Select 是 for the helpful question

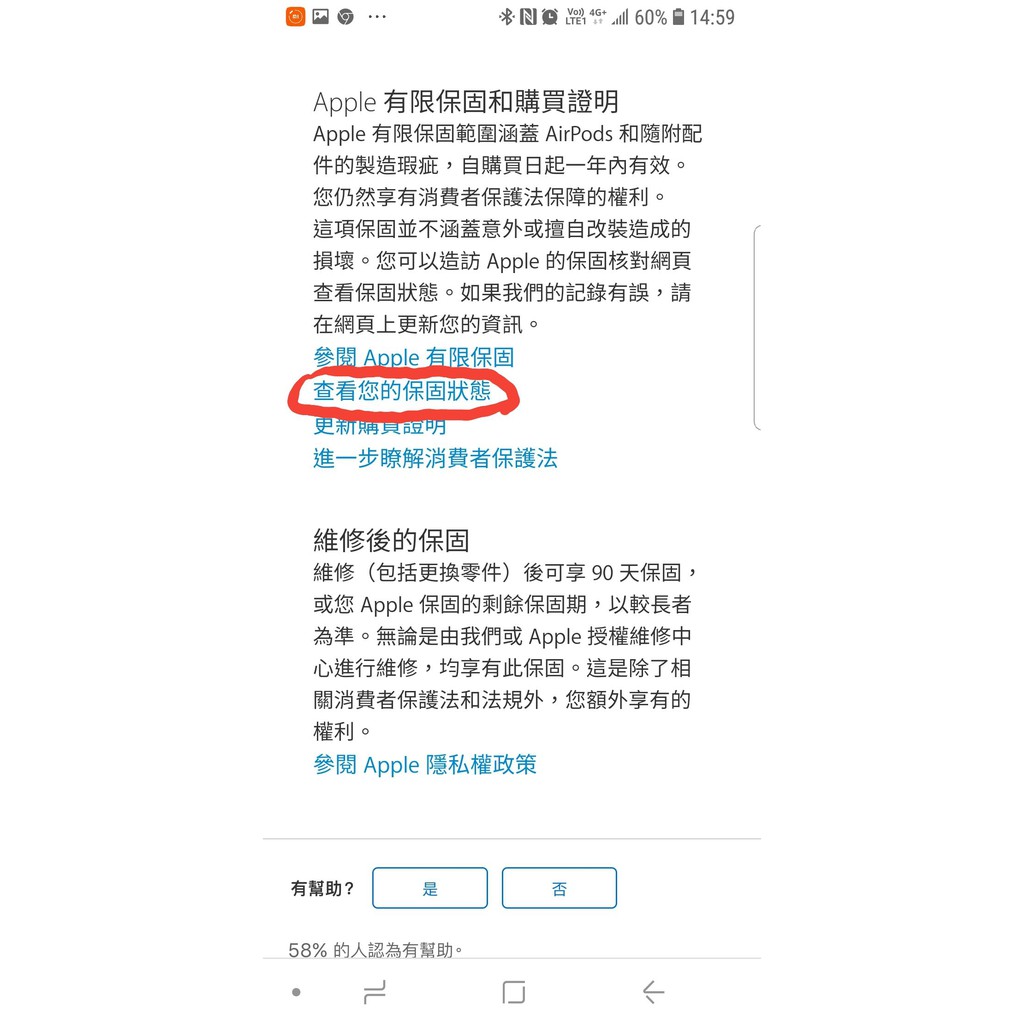tap(430, 888)
